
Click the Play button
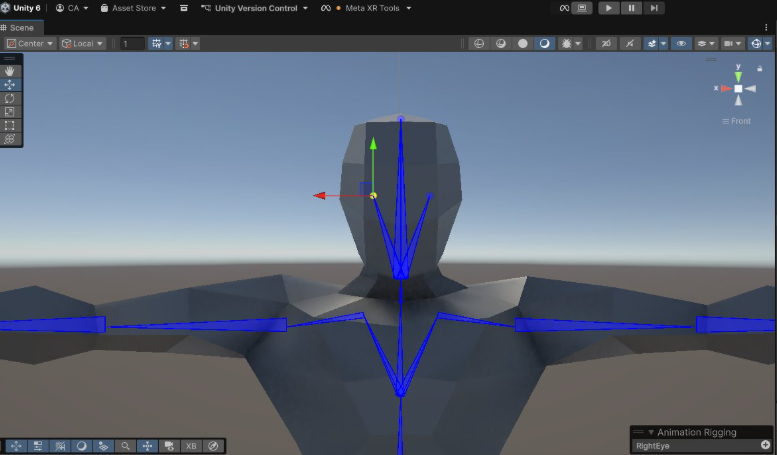pyautogui.click(x=608, y=8)
